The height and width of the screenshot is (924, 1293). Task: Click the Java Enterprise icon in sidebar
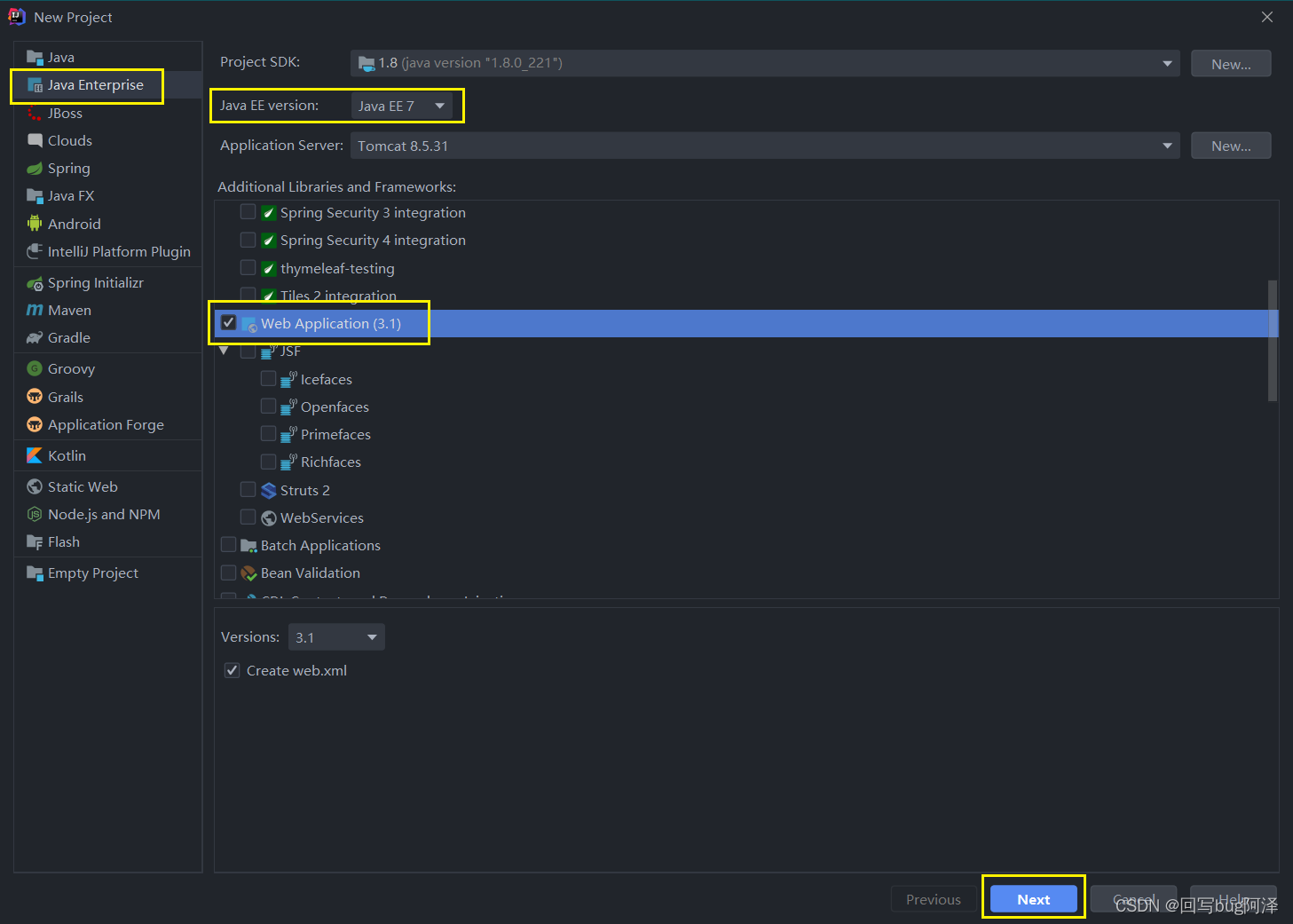(35, 85)
